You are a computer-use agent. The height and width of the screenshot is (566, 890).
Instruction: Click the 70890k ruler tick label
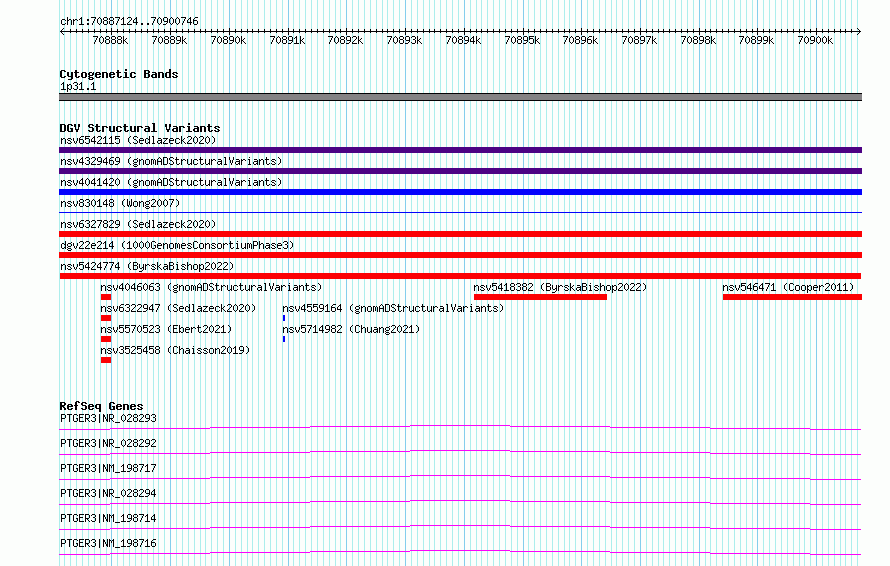click(228, 40)
